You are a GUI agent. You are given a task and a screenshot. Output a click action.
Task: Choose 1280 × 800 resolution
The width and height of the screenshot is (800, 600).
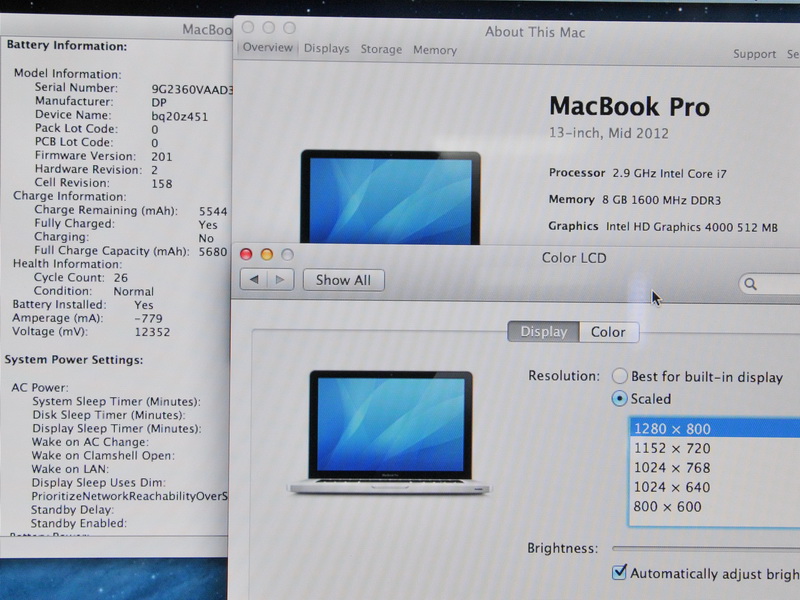(x=714, y=429)
